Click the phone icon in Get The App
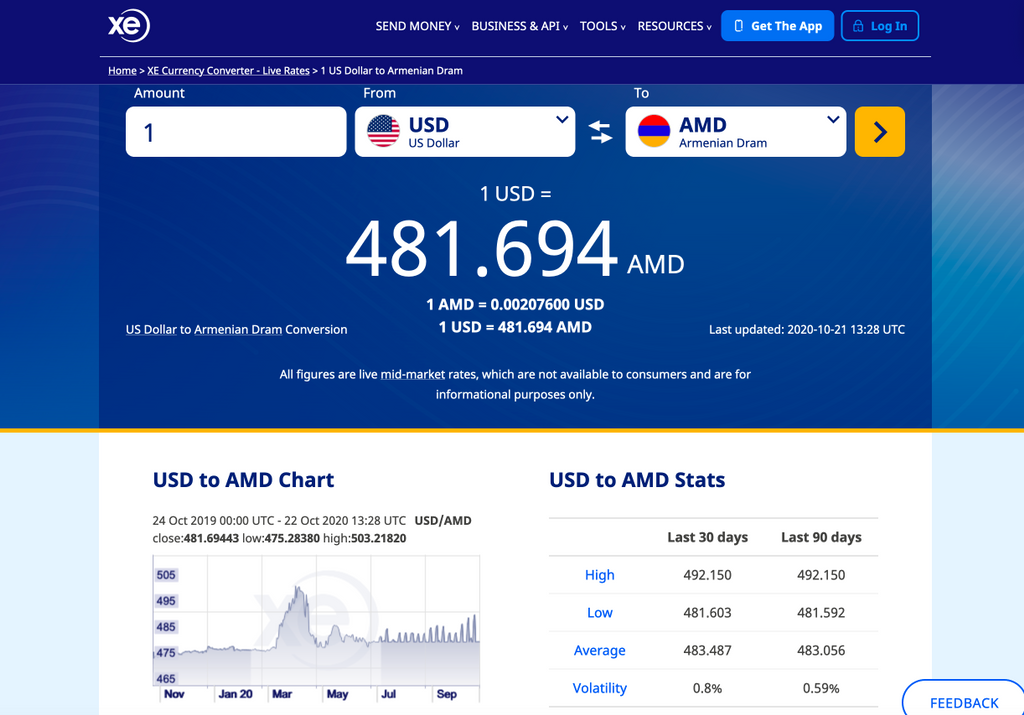Viewport: 1024px width, 715px height. tap(739, 26)
